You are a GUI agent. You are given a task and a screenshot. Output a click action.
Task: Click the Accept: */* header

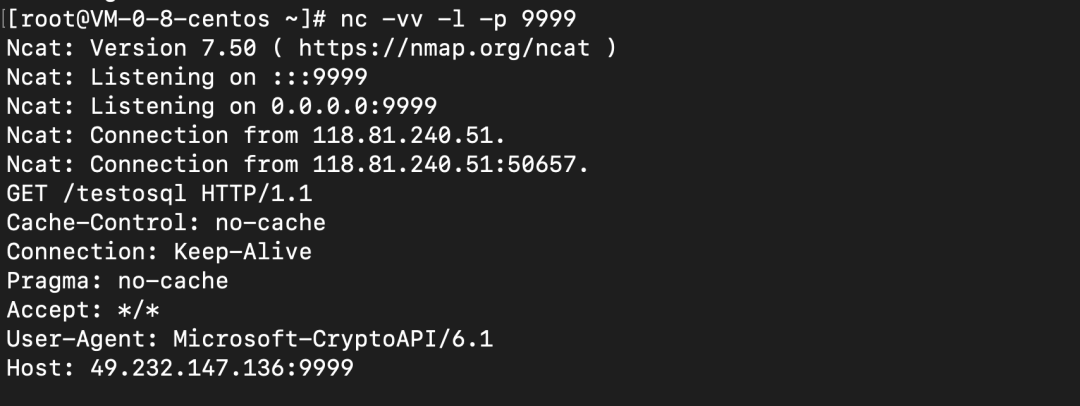[83, 310]
